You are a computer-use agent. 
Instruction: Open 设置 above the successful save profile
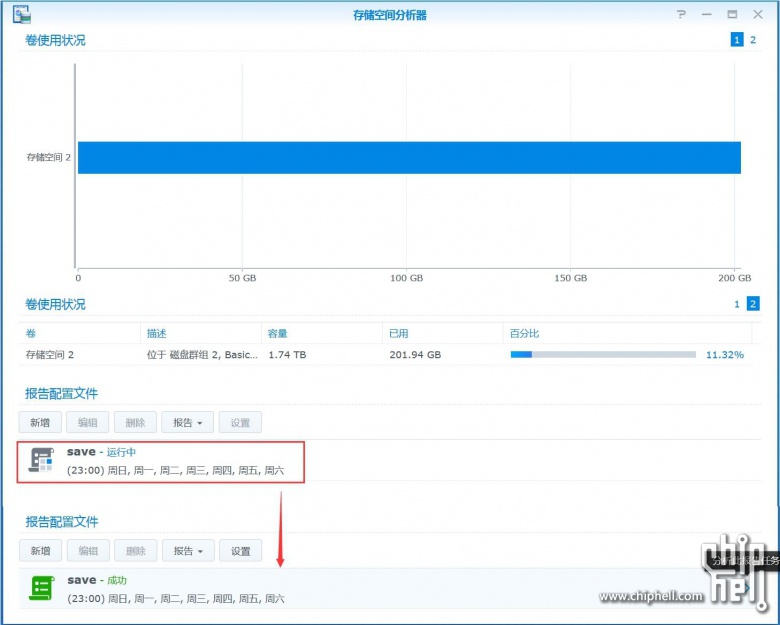tap(241, 551)
